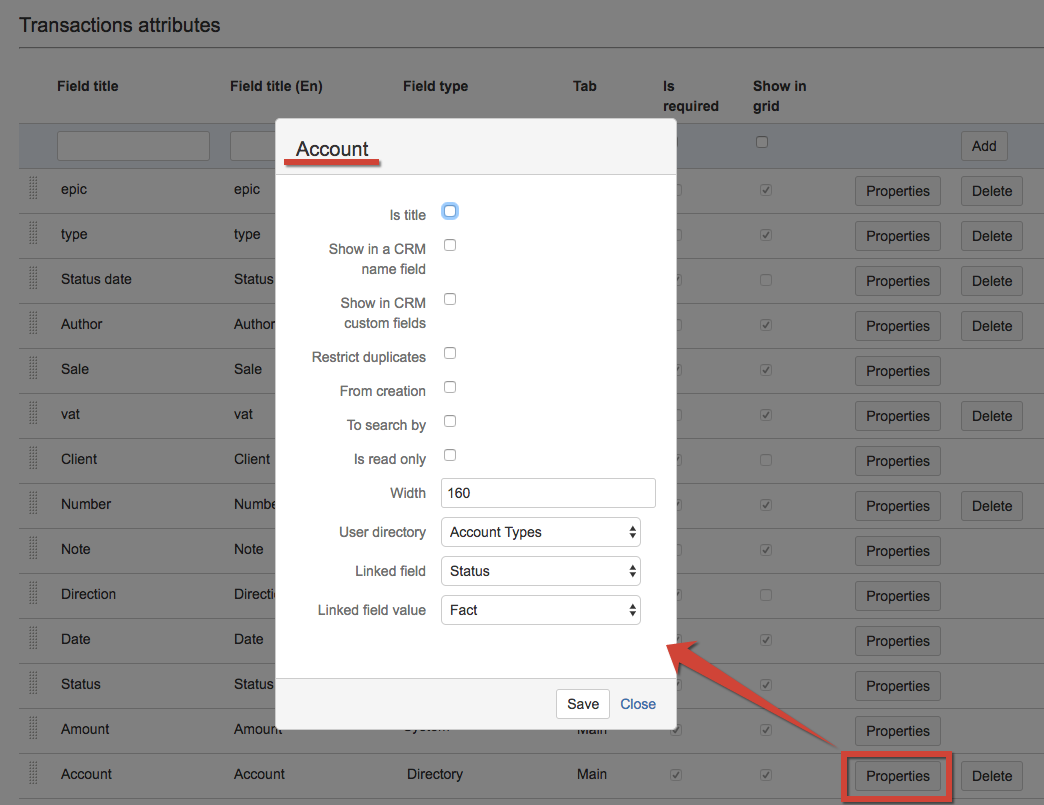Close the Account dialog via Close link
The height and width of the screenshot is (805, 1044).
(638, 704)
